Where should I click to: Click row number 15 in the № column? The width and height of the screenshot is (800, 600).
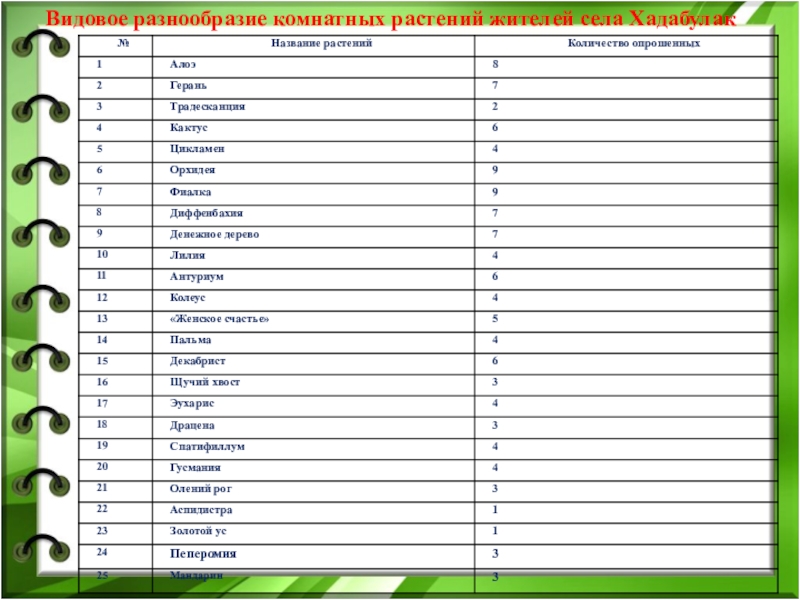tap(102, 361)
